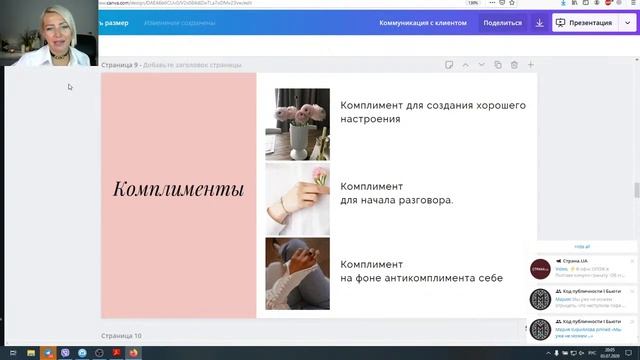640x360 pixels.
Task: Select the hand on knee image
Action: tap(298, 273)
